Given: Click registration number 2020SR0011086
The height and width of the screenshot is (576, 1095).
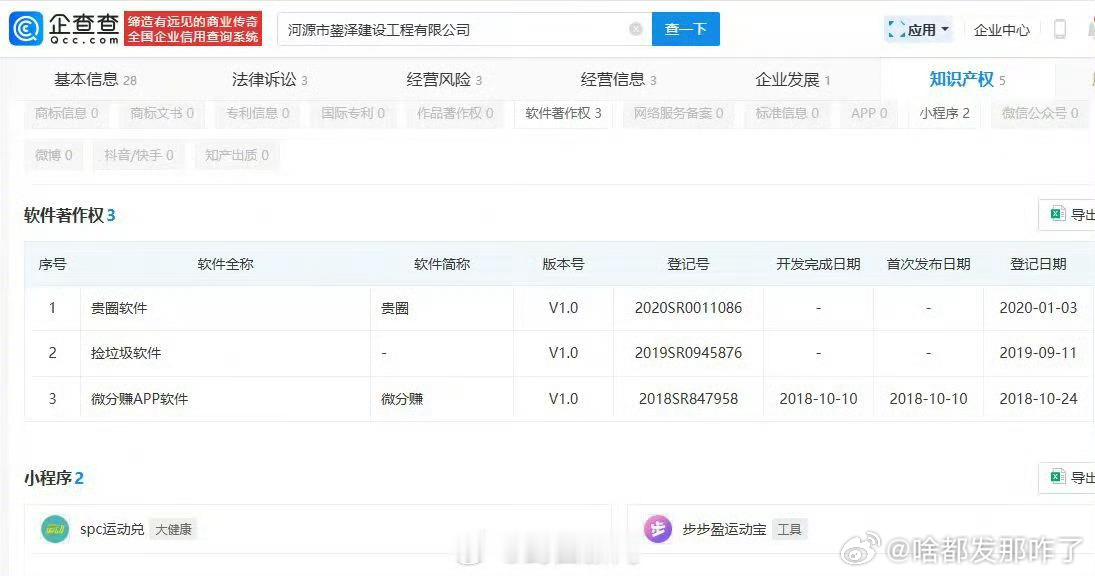Looking at the screenshot, I should click(x=688, y=308).
